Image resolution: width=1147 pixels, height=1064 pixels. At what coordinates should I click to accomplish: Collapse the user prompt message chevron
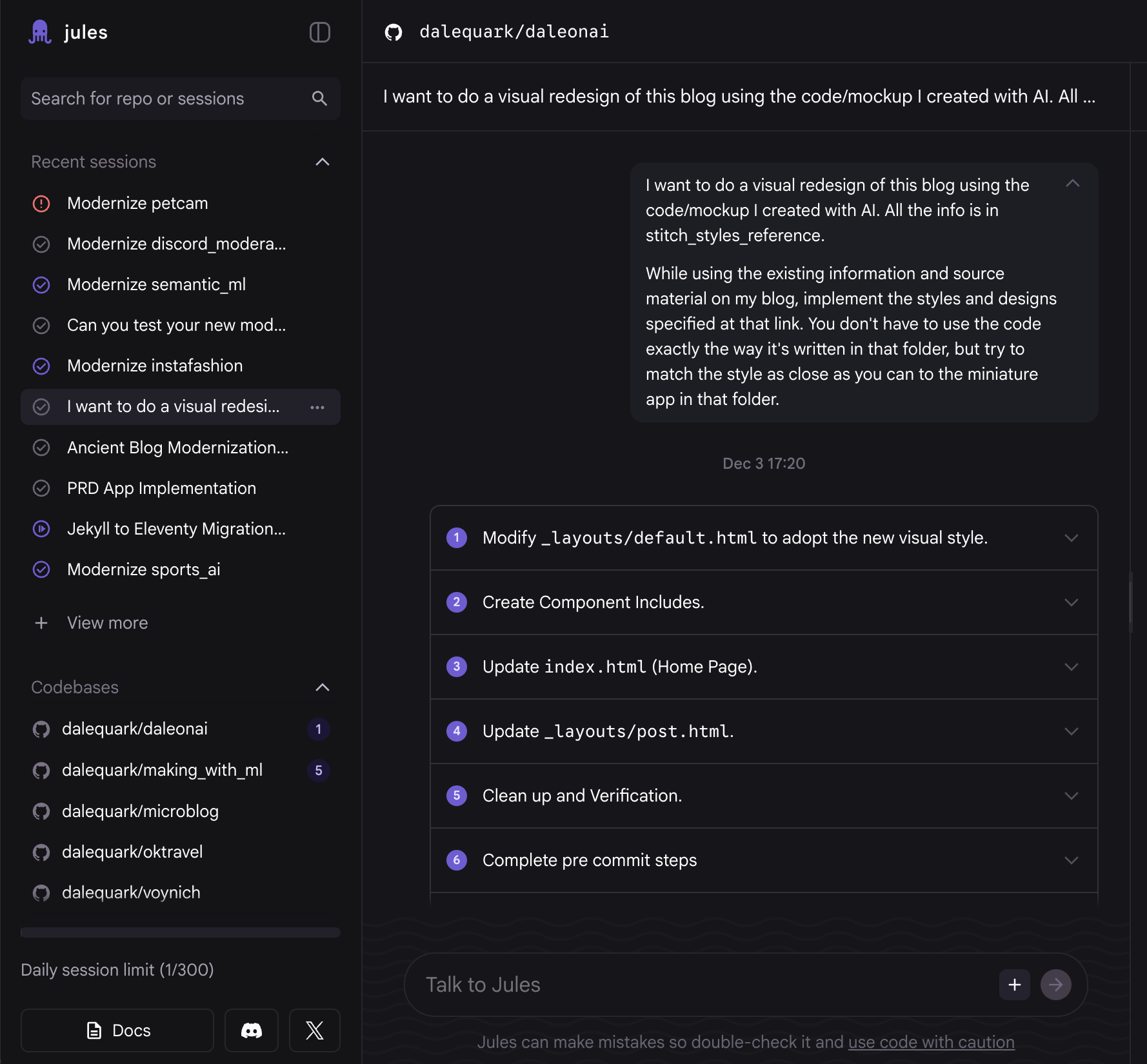coord(1074,184)
